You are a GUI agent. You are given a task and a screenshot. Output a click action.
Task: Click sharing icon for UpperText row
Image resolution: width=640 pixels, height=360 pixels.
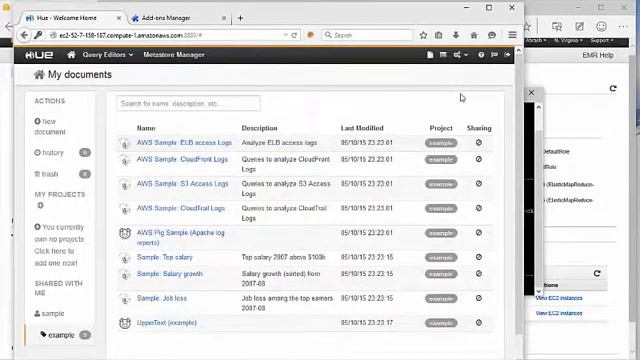click(x=479, y=322)
